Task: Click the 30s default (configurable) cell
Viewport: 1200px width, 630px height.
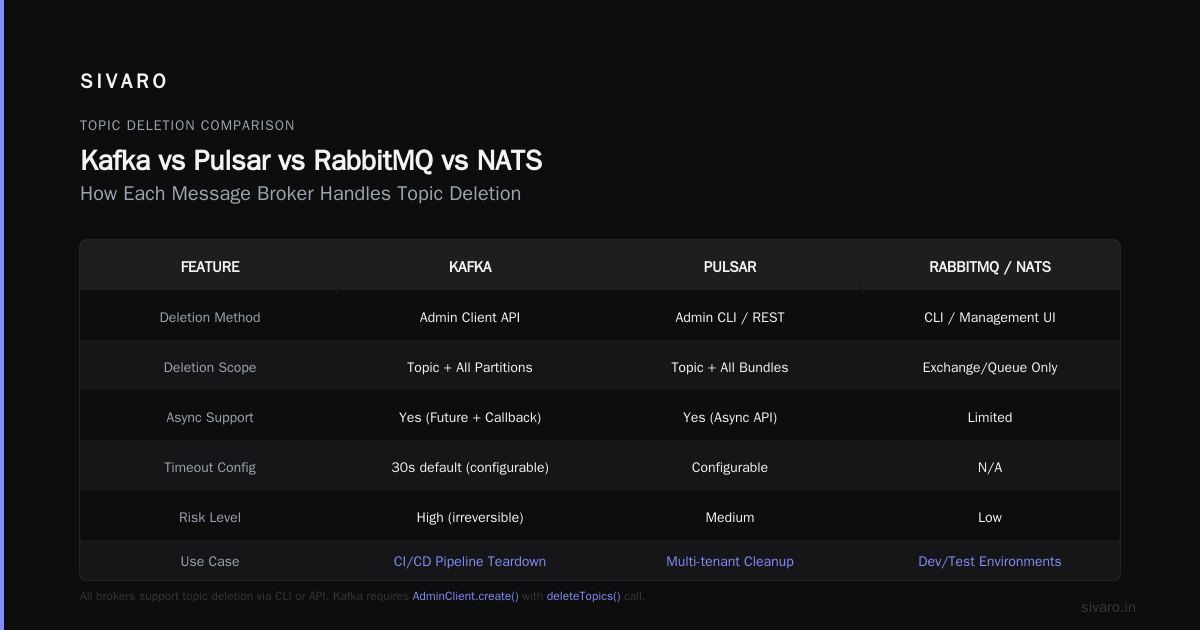Action: [470, 467]
